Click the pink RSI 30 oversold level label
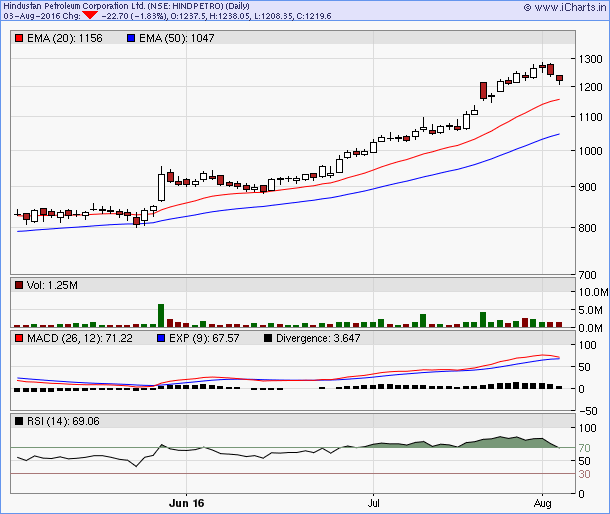Viewport: 610px width, 514px height. 584,474
